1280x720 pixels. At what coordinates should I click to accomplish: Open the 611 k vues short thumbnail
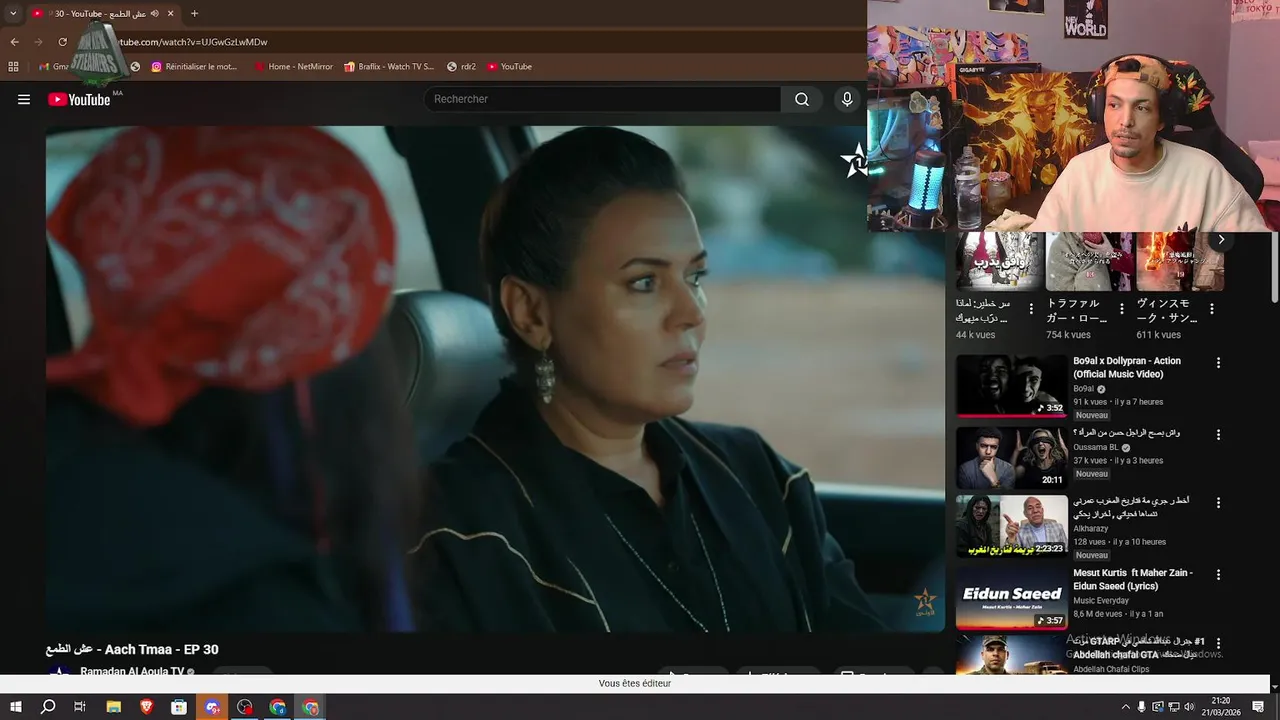point(1179,261)
